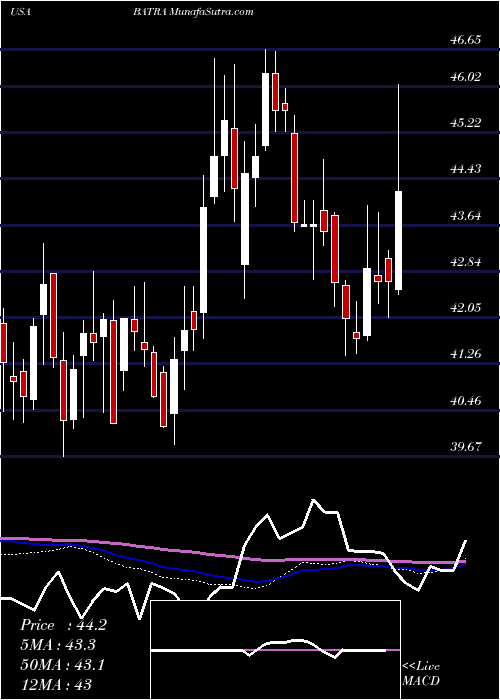Viewport: 500px width, 700px height.
Task: Click the 5MA : 43.3 readout
Action: click(58, 645)
